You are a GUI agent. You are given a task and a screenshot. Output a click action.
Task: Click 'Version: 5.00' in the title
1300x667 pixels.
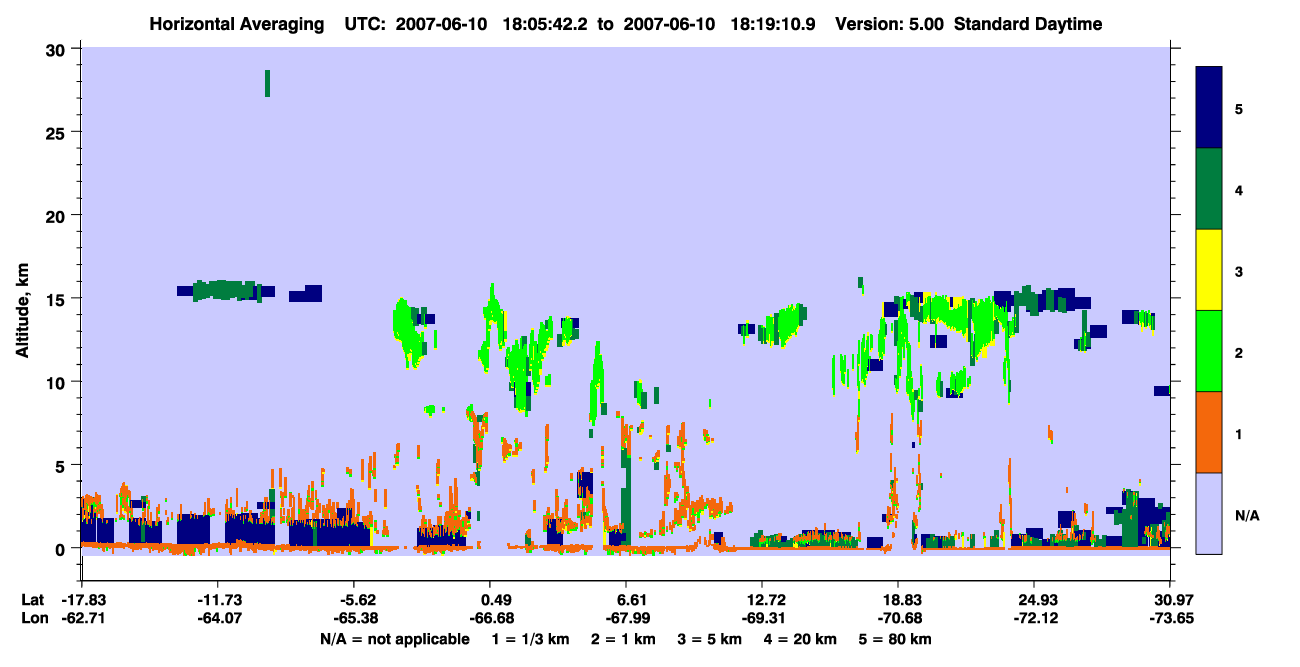click(x=890, y=24)
